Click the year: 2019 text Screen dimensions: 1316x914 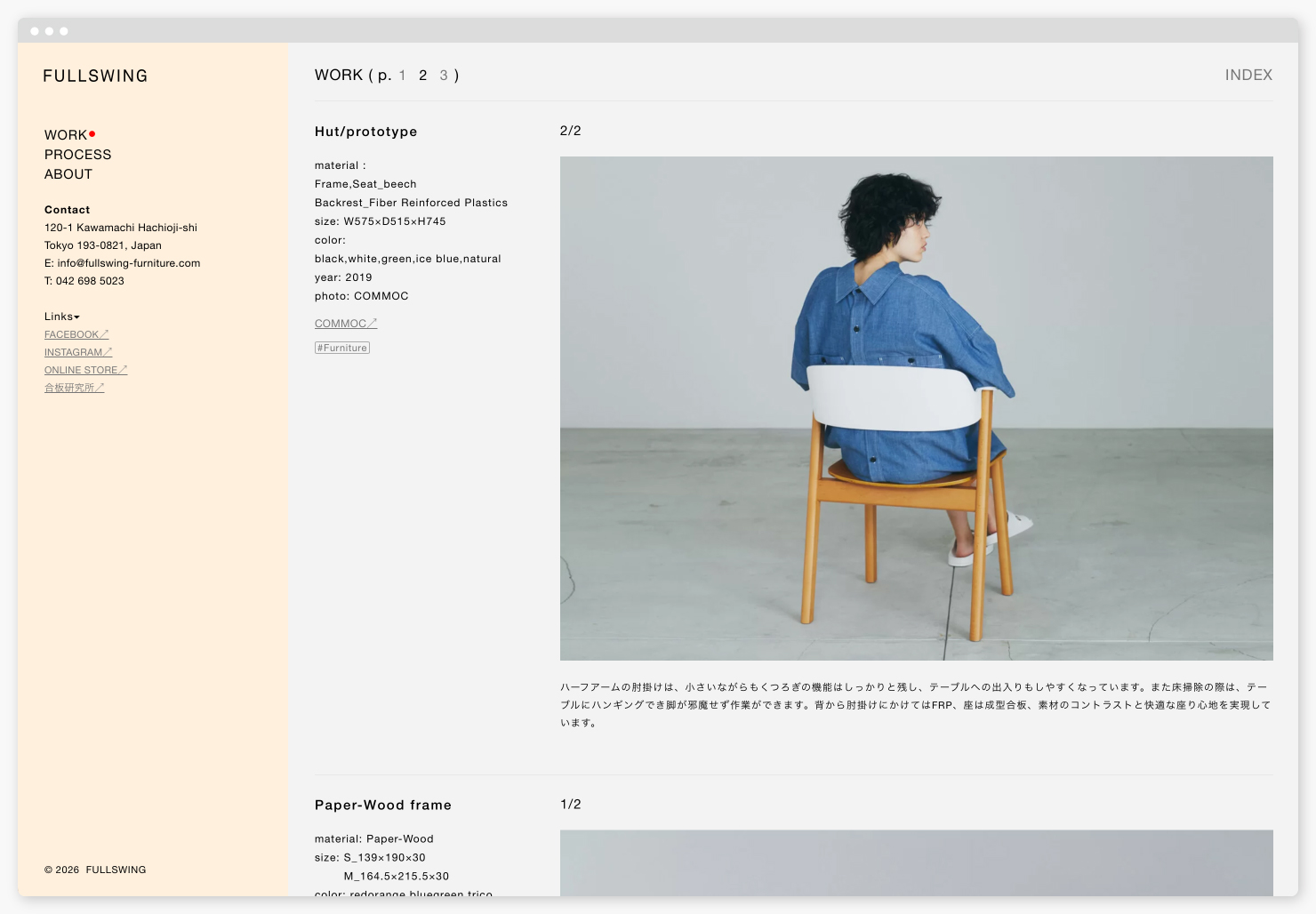(343, 277)
